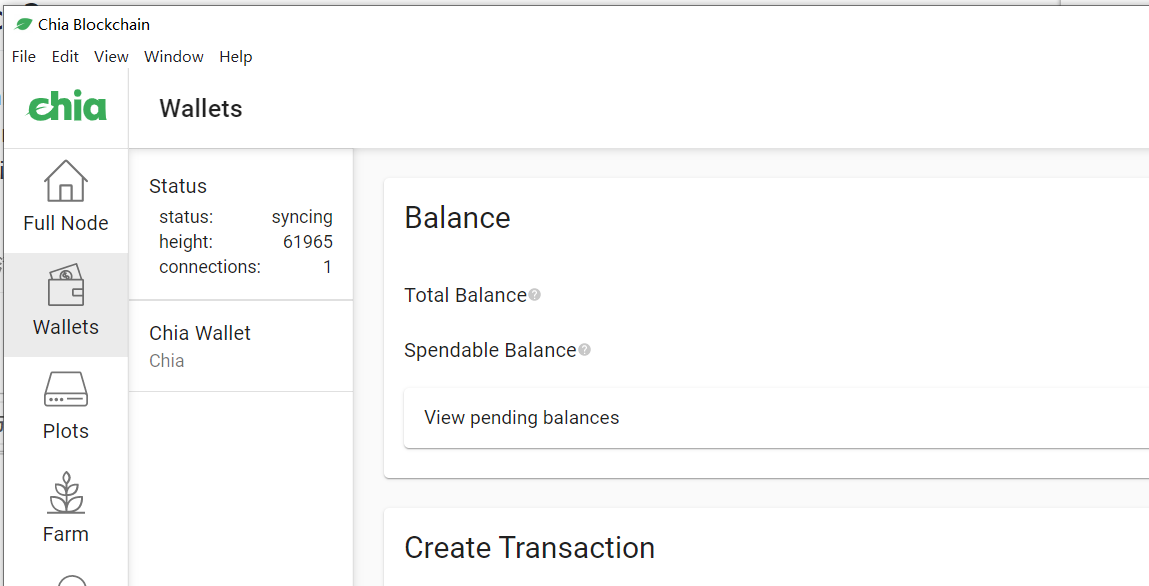Open the Window menu

(x=174, y=57)
